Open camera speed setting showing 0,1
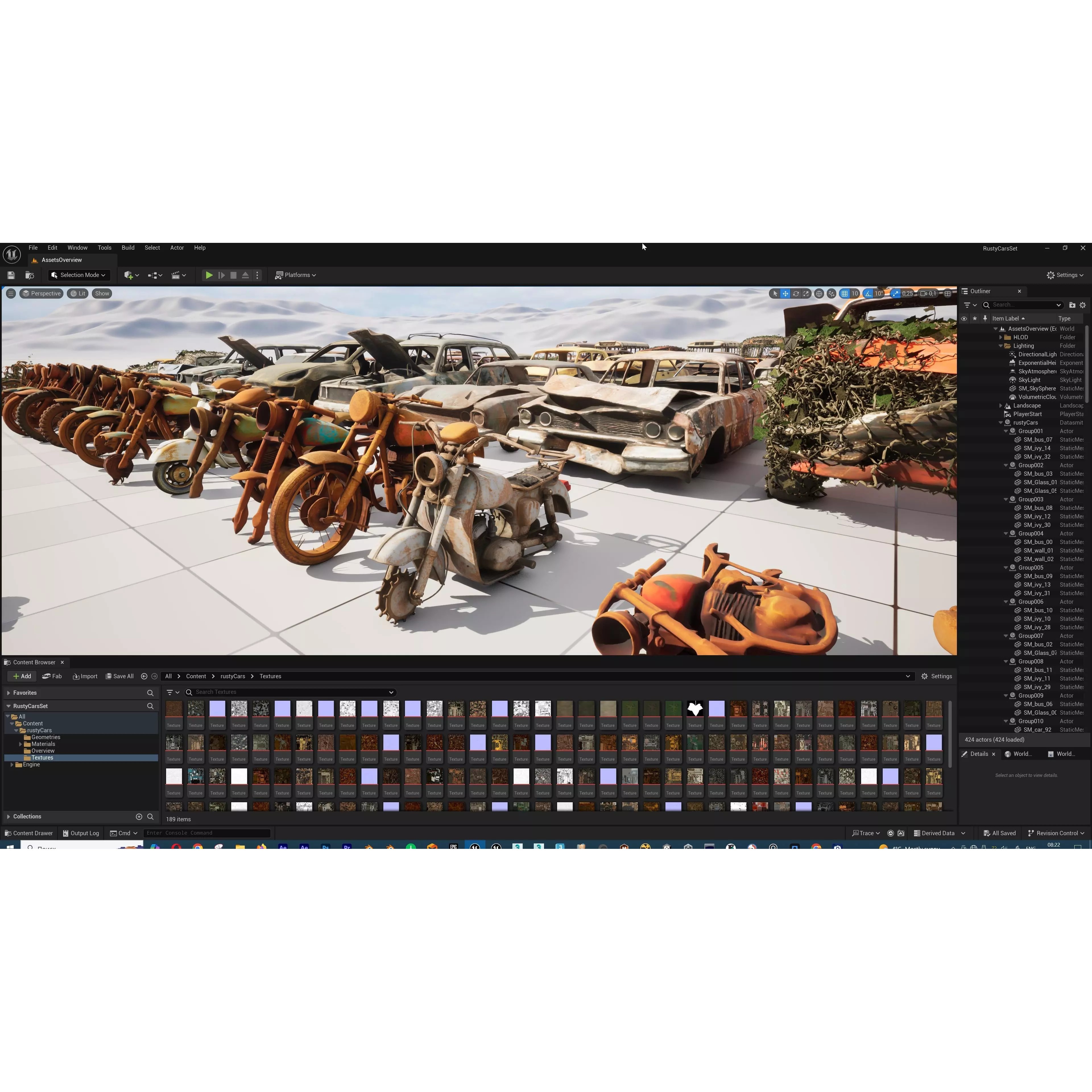Screen dimensions: 1092x1092 tap(928, 293)
